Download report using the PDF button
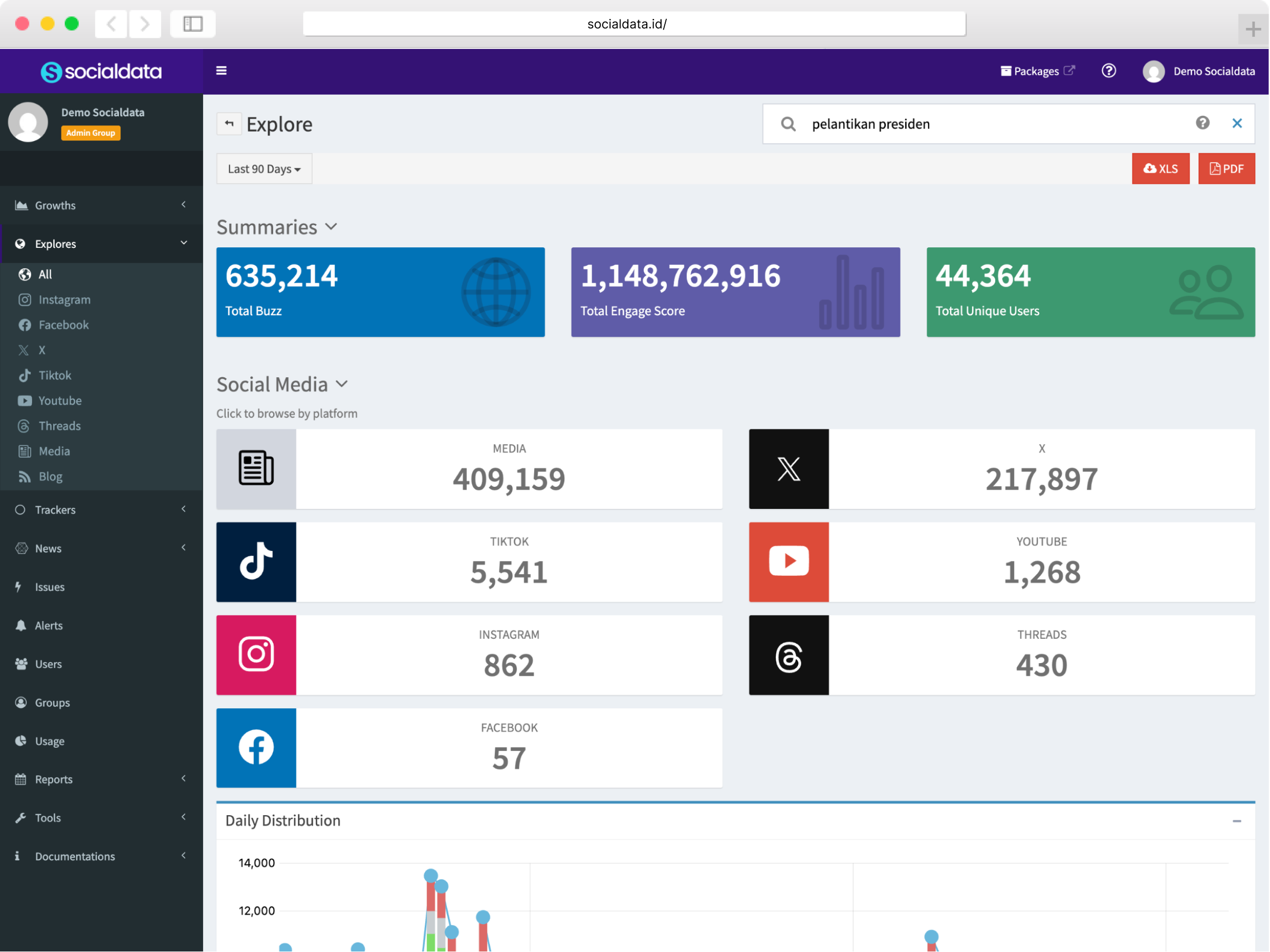 tap(1226, 169)
